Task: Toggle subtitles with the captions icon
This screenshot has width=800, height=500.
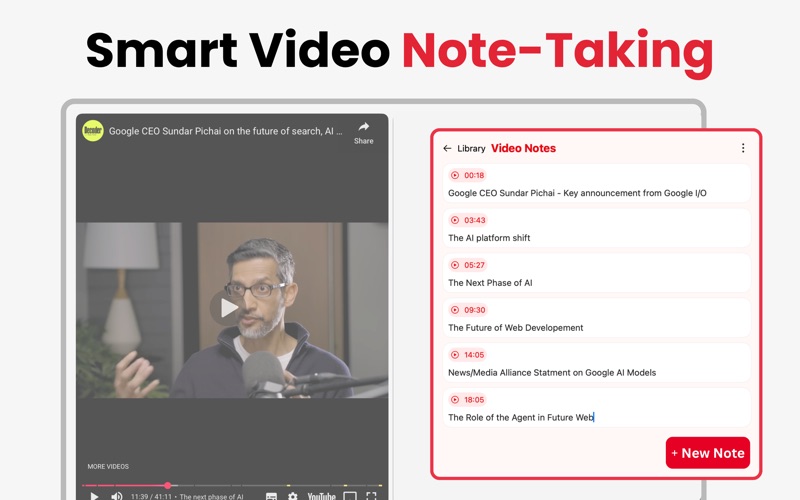Action: (271, 496)
